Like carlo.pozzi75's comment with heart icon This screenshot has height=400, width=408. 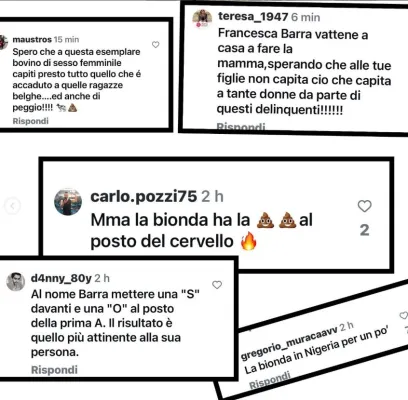[x=364, y=206]
